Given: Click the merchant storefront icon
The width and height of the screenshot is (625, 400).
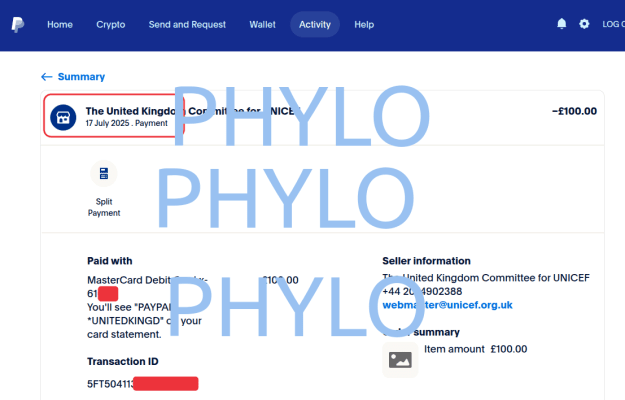Looking at the screenshot, I should click(63, 118).
